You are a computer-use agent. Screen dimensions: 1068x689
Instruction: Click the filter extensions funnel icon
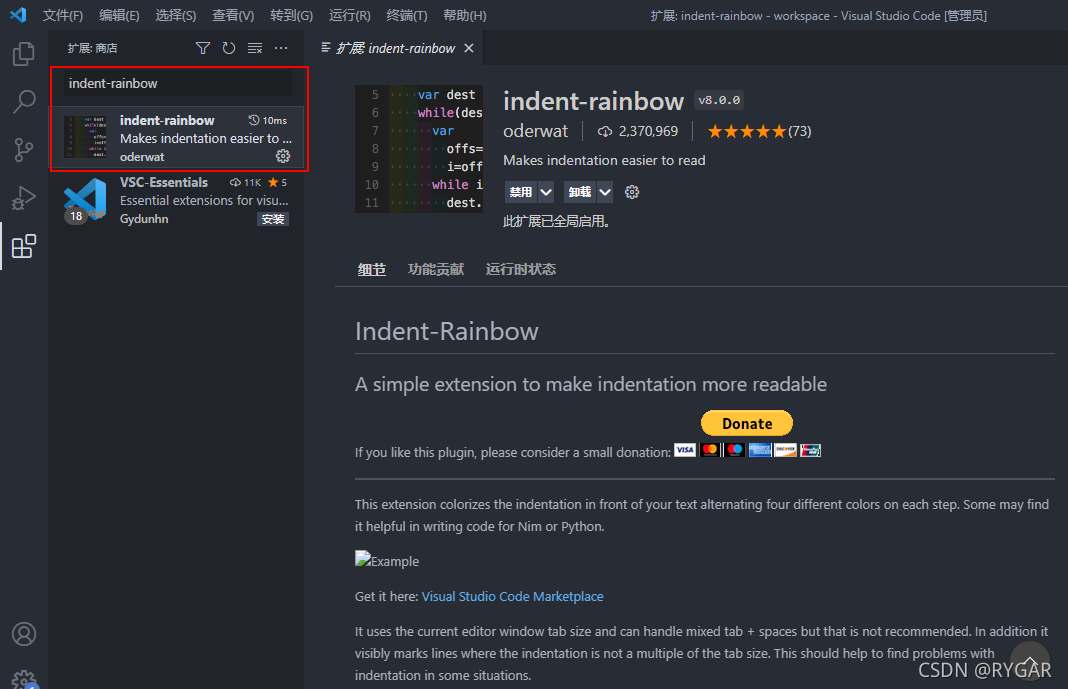point(202,48)
